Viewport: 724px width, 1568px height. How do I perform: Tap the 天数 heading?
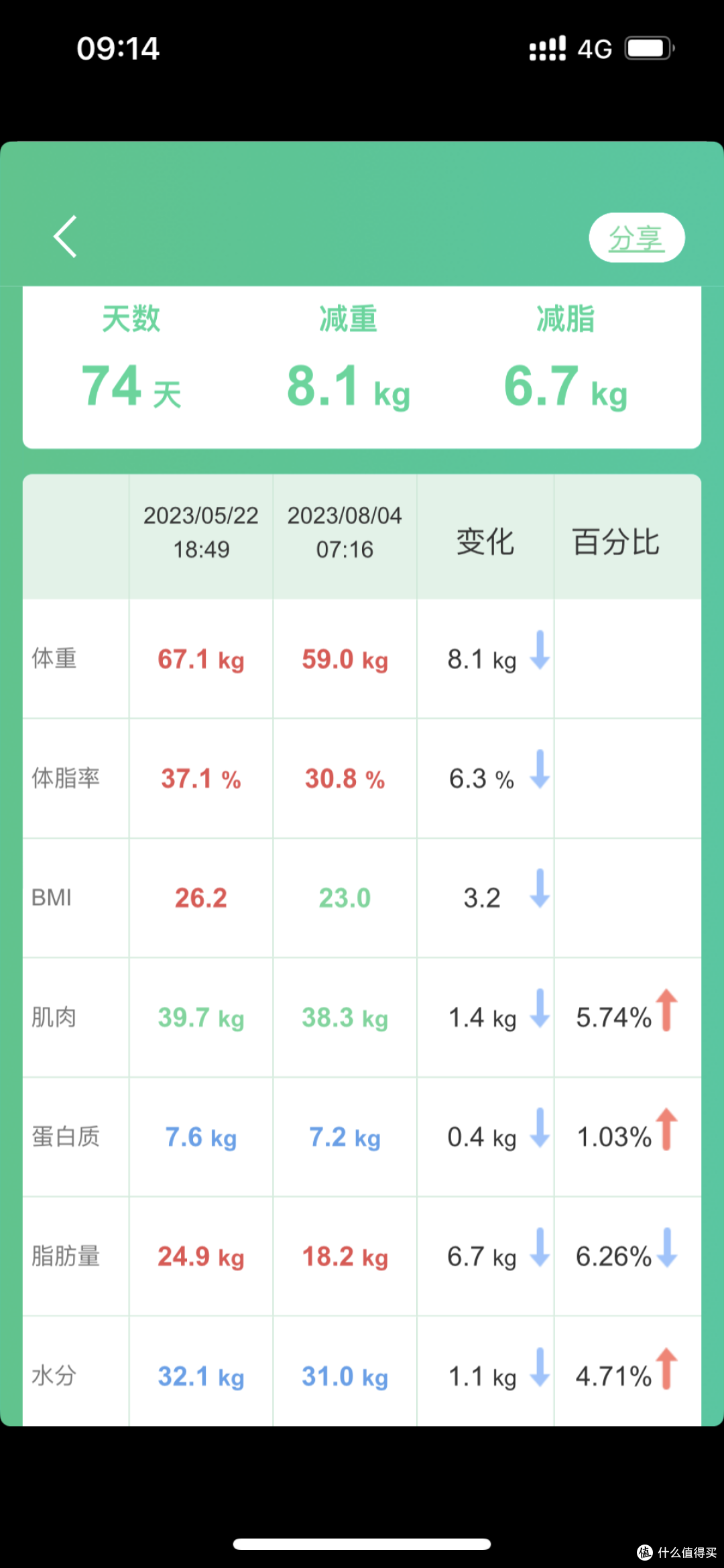coord(131,318)
